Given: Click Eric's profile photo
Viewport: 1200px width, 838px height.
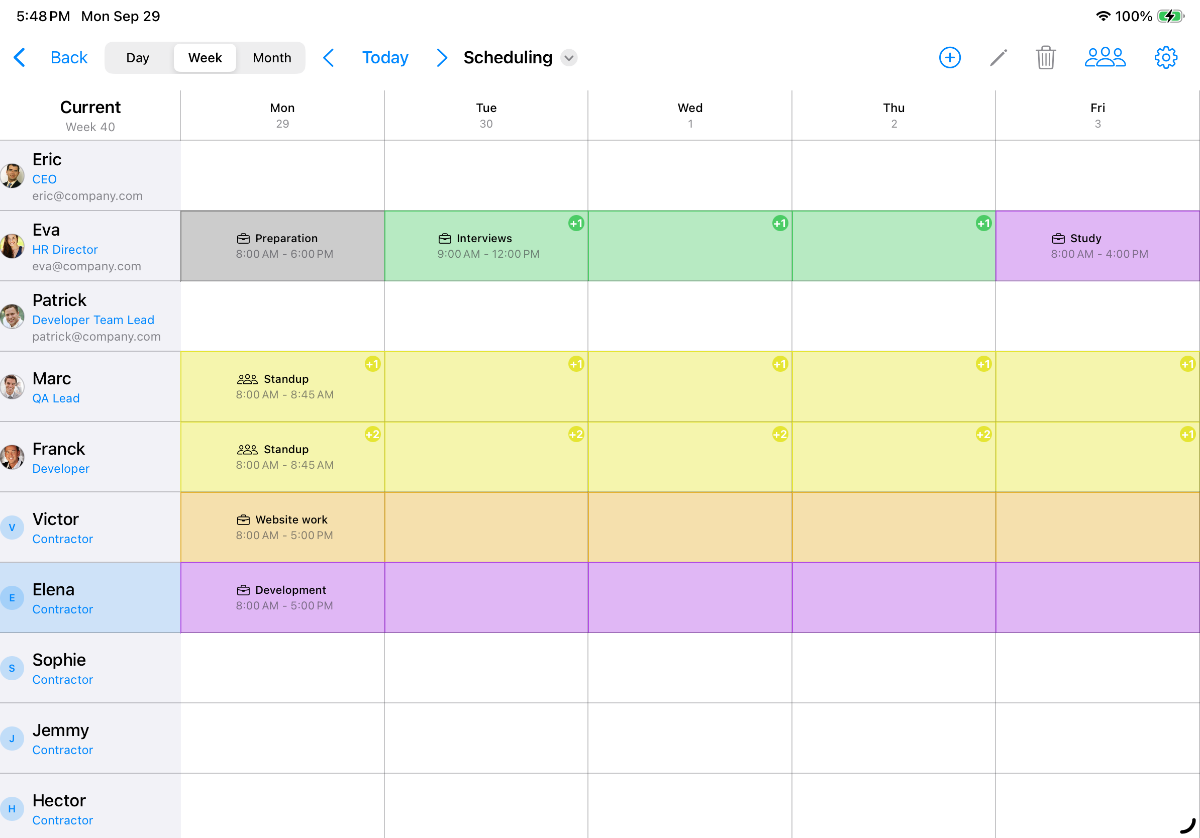Looking at the screenshot, I should [13, 176].
